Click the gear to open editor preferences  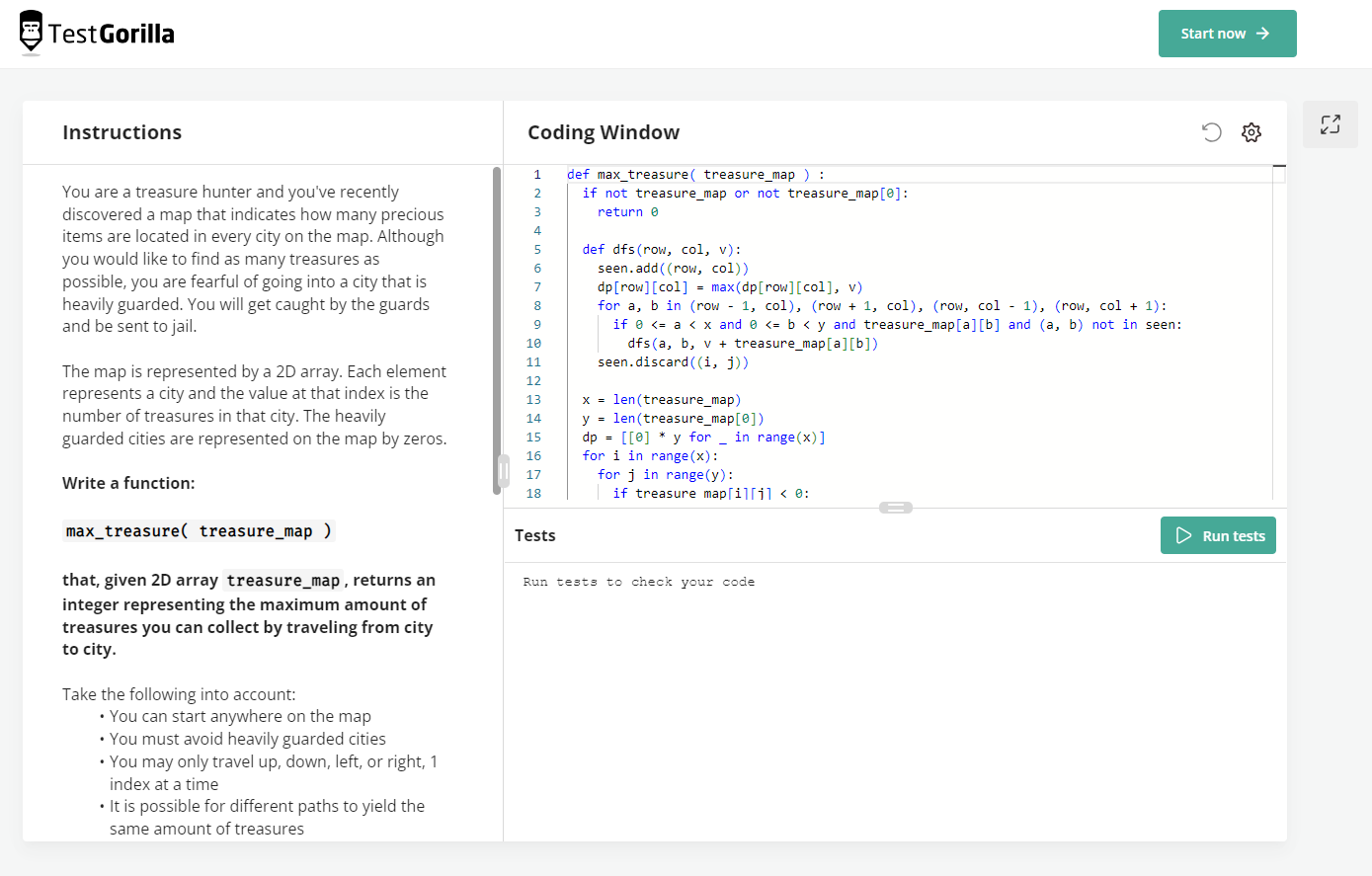point(1251,131)
